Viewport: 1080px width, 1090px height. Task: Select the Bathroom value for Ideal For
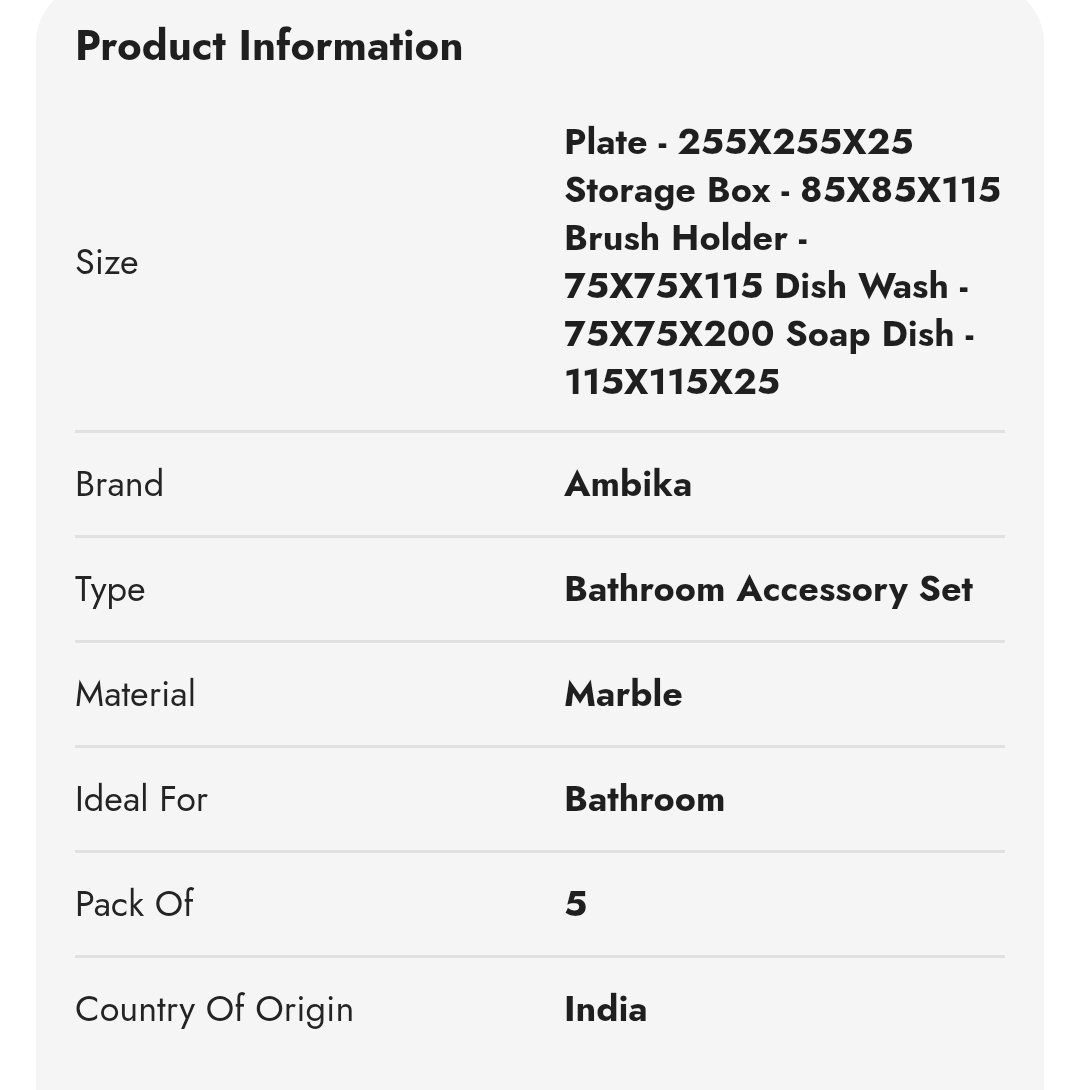tap(644, 799)
